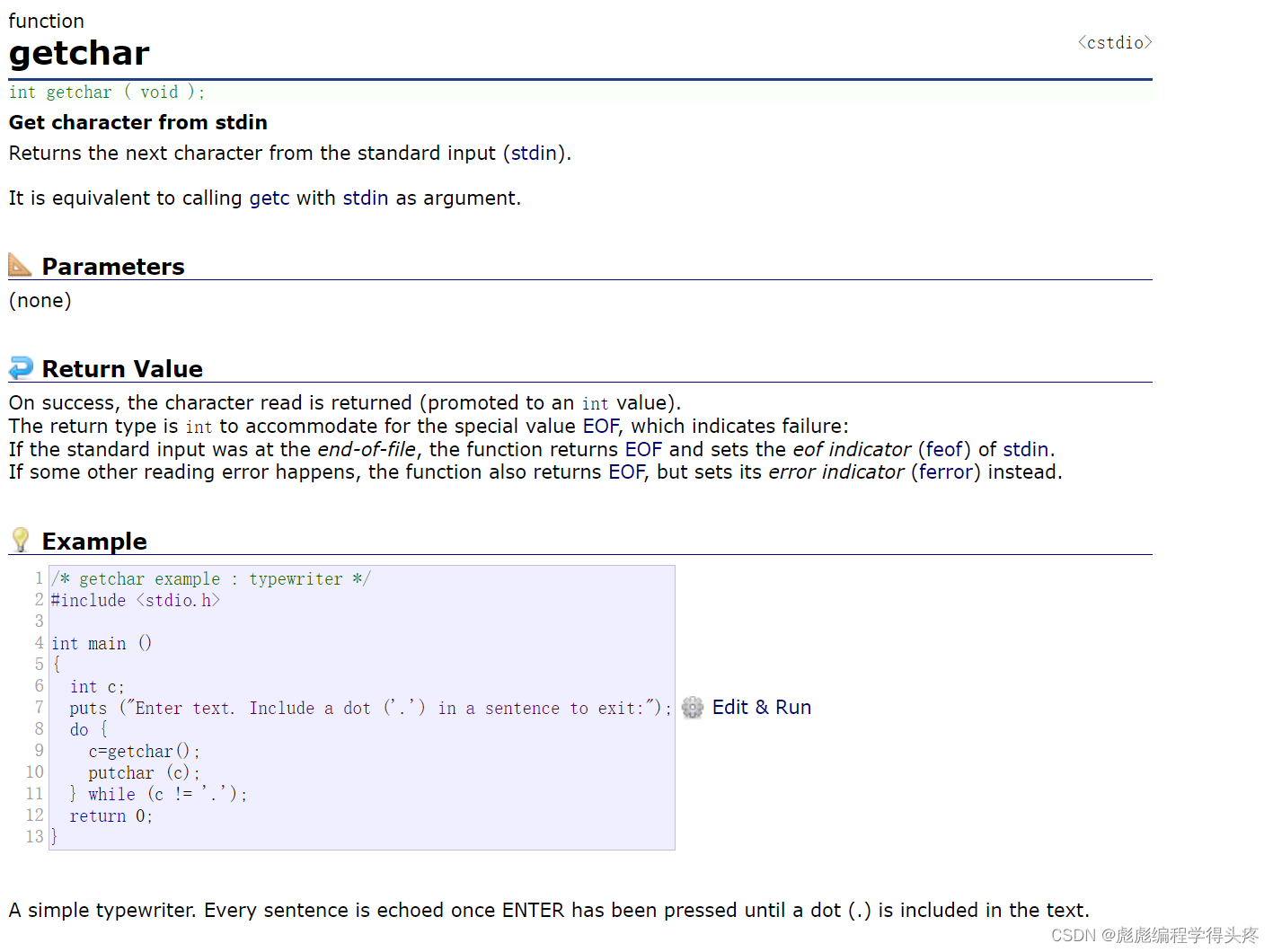Click the 'Get character from stdin' heading
This screenshot has height=952, width=1273.
tap(138, 123)
